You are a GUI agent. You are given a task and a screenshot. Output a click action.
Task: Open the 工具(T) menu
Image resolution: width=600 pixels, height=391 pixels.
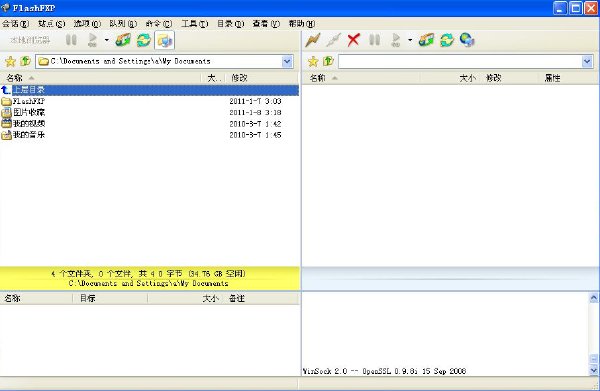194,24
